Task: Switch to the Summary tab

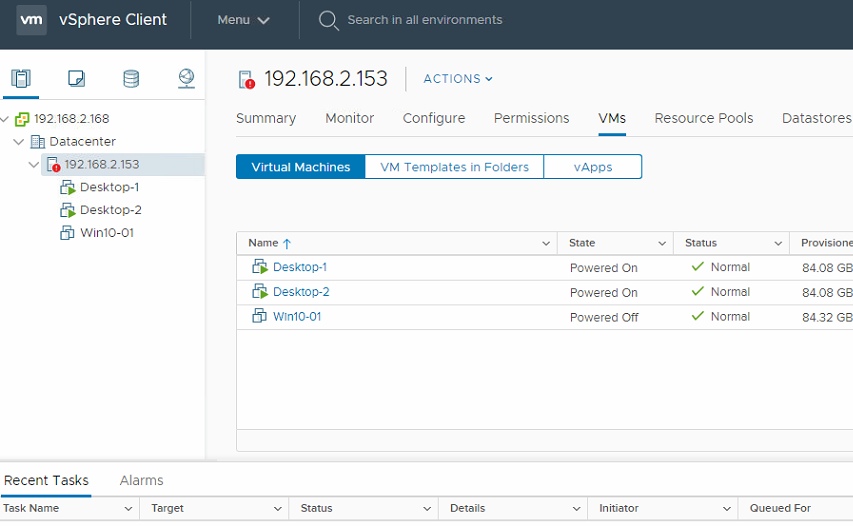Action: tap(266, 119)
